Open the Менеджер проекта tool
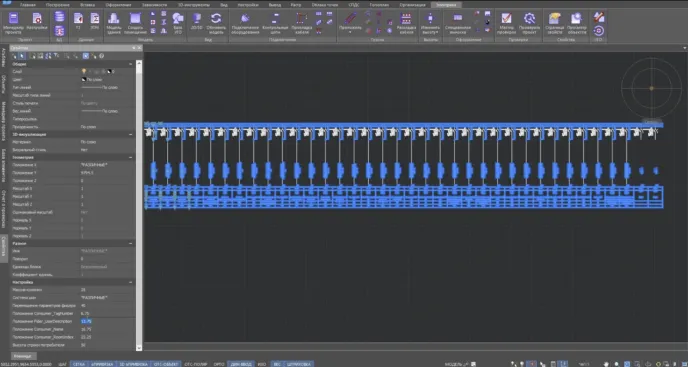The width and height of the screenshot is (688, 367). point(14,22)
